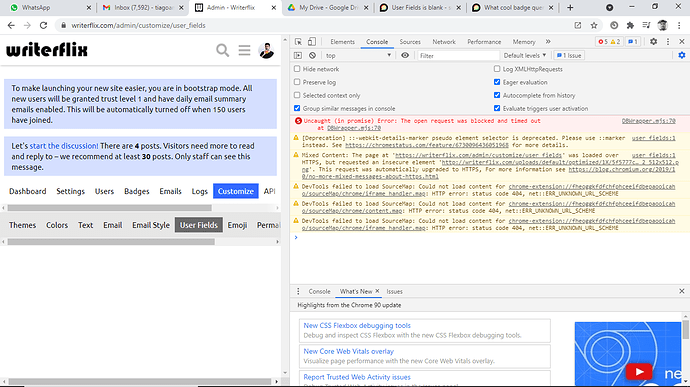Uncheck the Eager evaluation checkbox

point(497,82)
